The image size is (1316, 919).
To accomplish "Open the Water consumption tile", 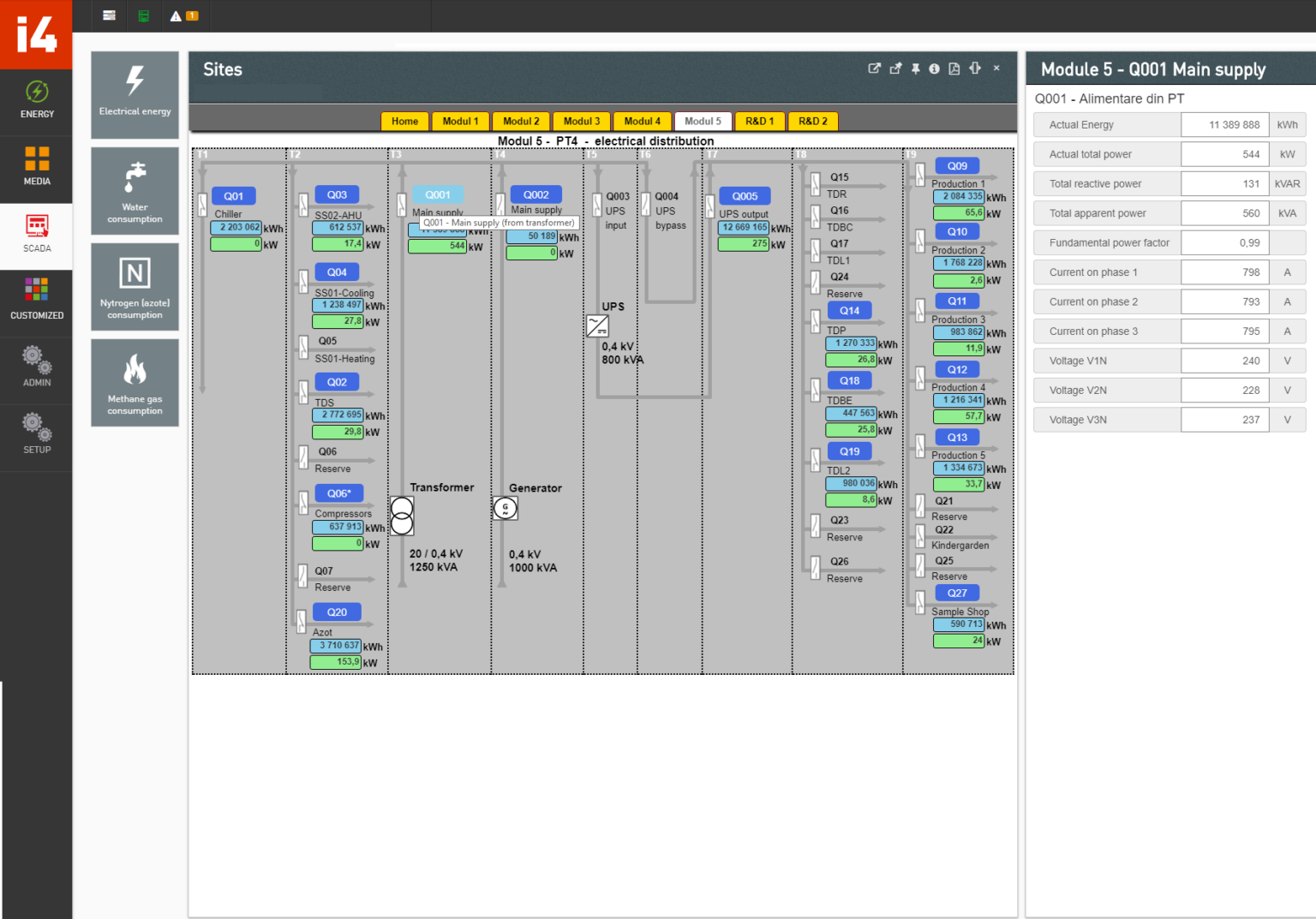I will pos(134,190).
